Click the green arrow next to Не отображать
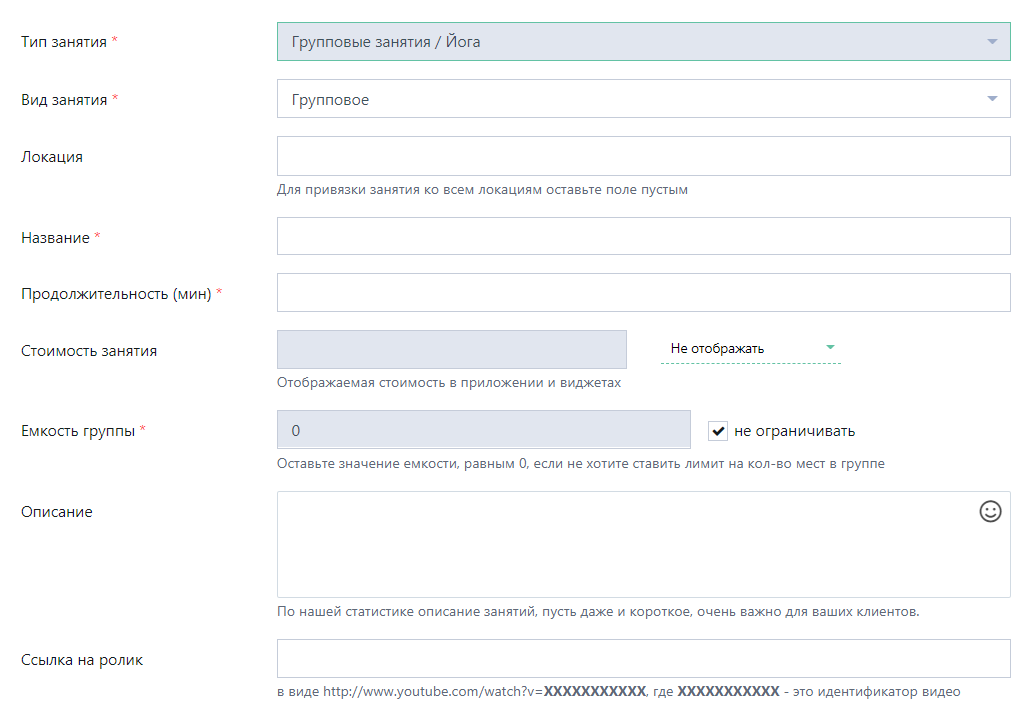 click(830, 347)
